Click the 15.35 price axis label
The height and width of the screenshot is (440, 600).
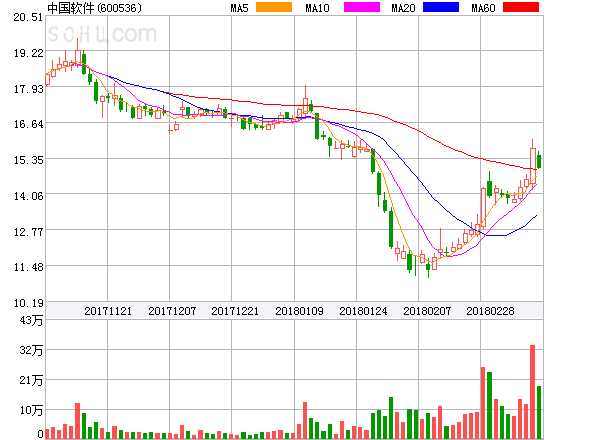(28, 160)
